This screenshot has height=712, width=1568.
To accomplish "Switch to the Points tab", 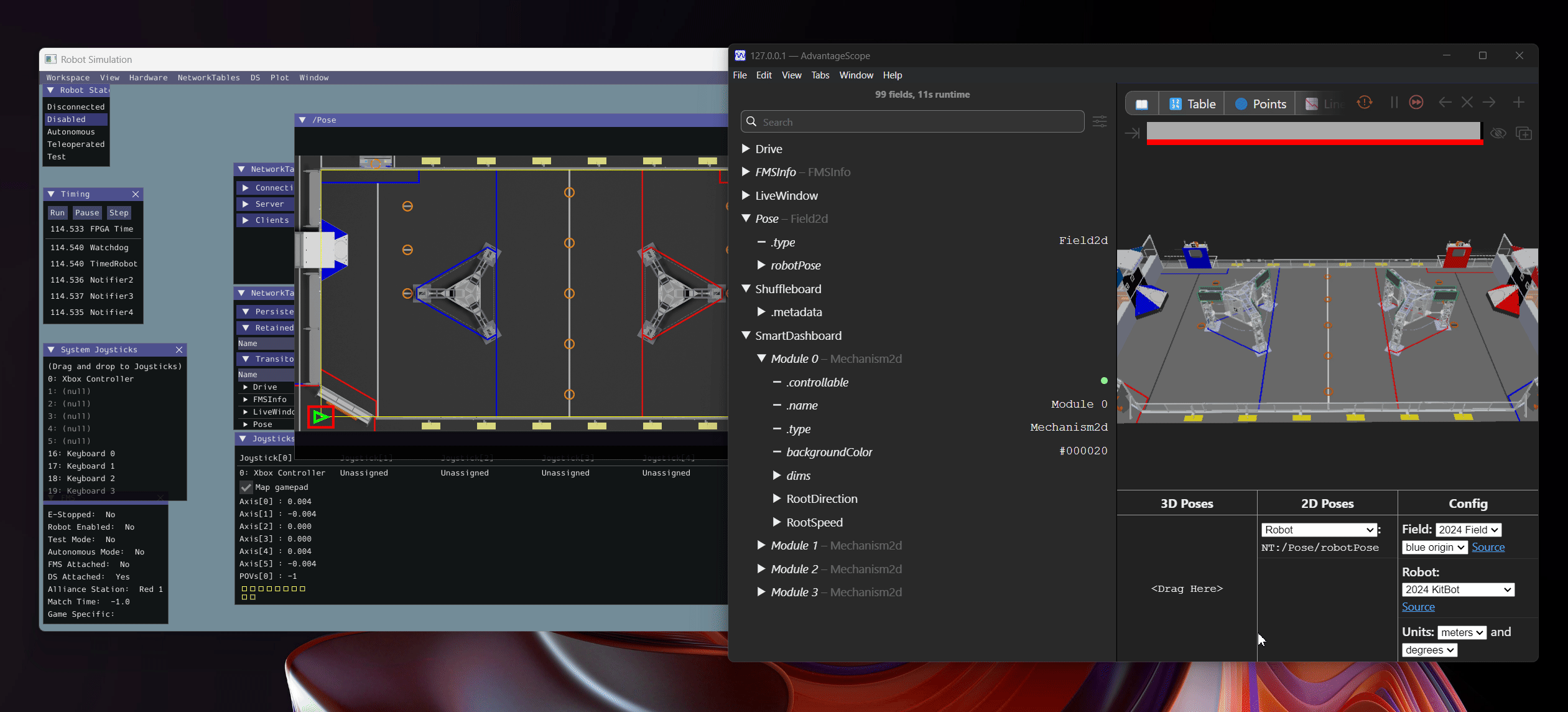I will [x=1260, y=104].
